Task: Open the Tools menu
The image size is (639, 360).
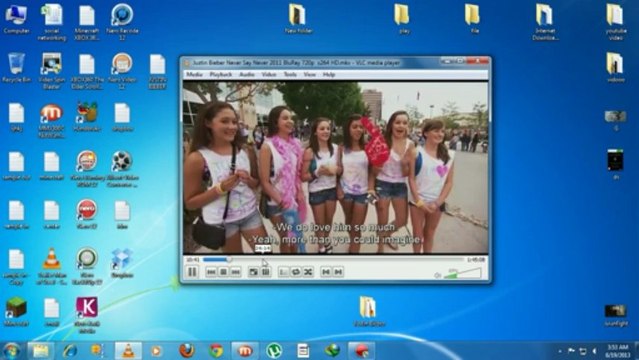Action: 290,75
